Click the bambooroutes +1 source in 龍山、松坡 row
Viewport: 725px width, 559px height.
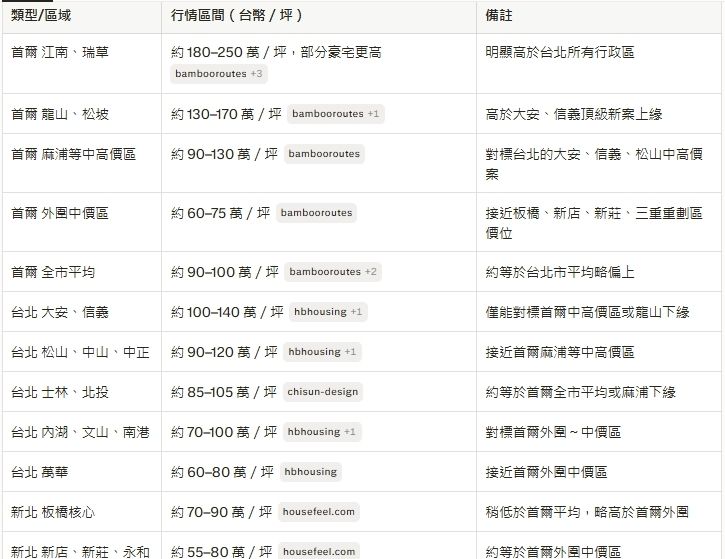335,114
